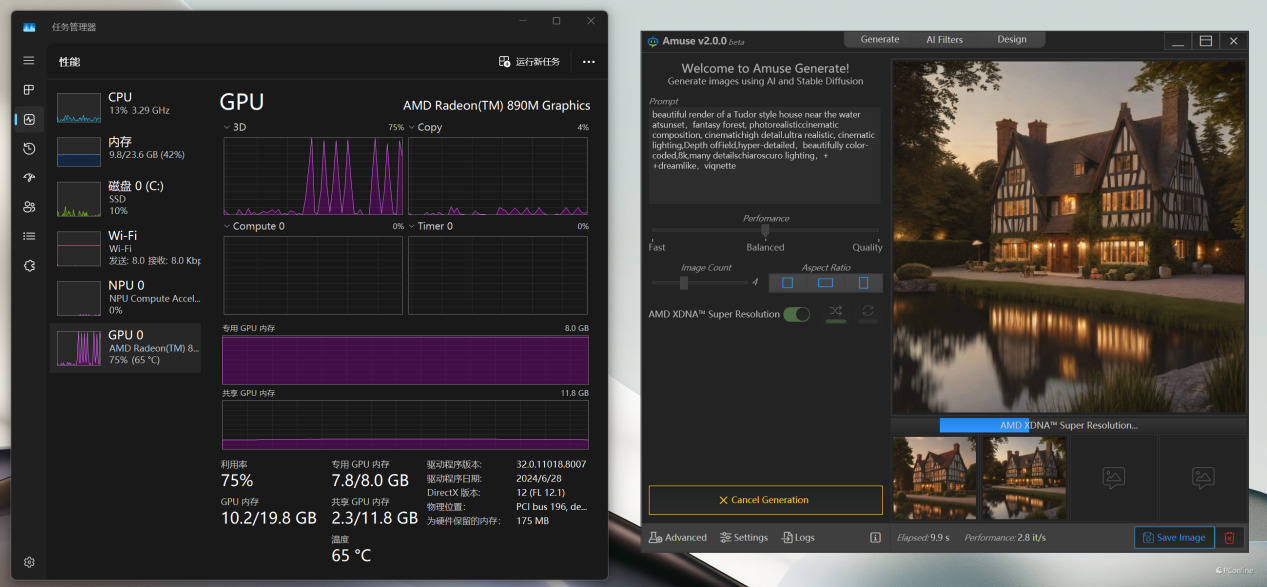The width and height of the screenshot is (1267, 587).
Task: Select landscape aspect ratio
Action: (x=825, y=283)
